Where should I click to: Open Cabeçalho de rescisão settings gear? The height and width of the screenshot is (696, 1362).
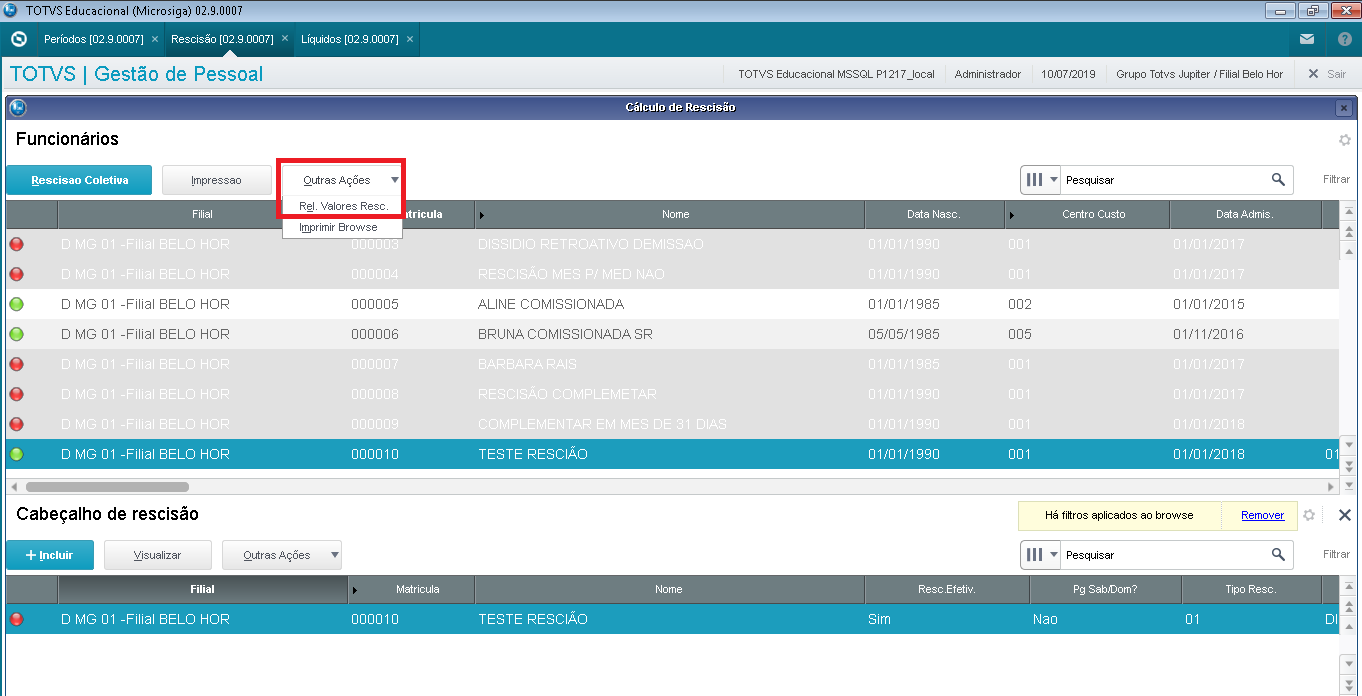point(1309,515)
